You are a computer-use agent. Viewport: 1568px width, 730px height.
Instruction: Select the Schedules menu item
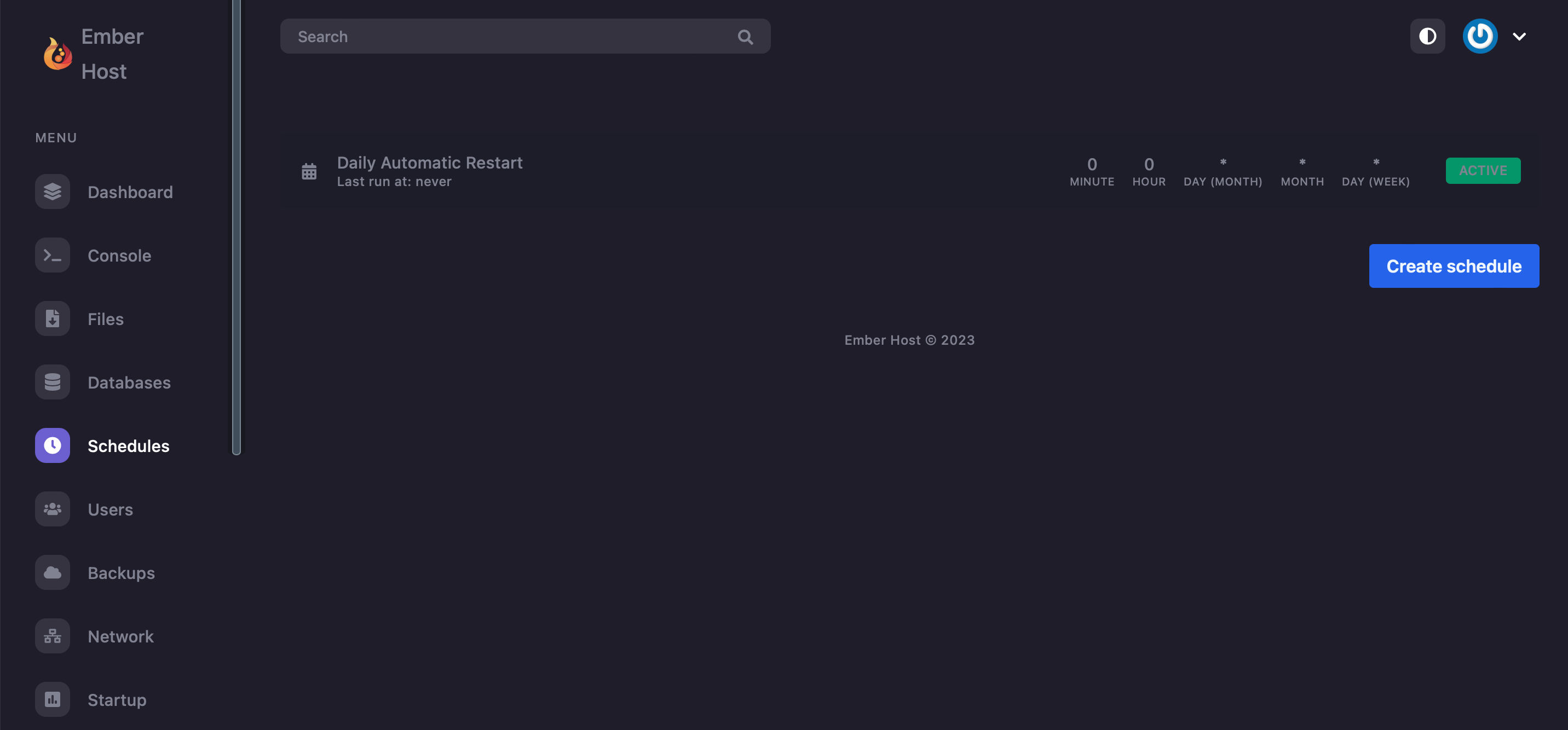pyautogui.click(x=128, y=446)
